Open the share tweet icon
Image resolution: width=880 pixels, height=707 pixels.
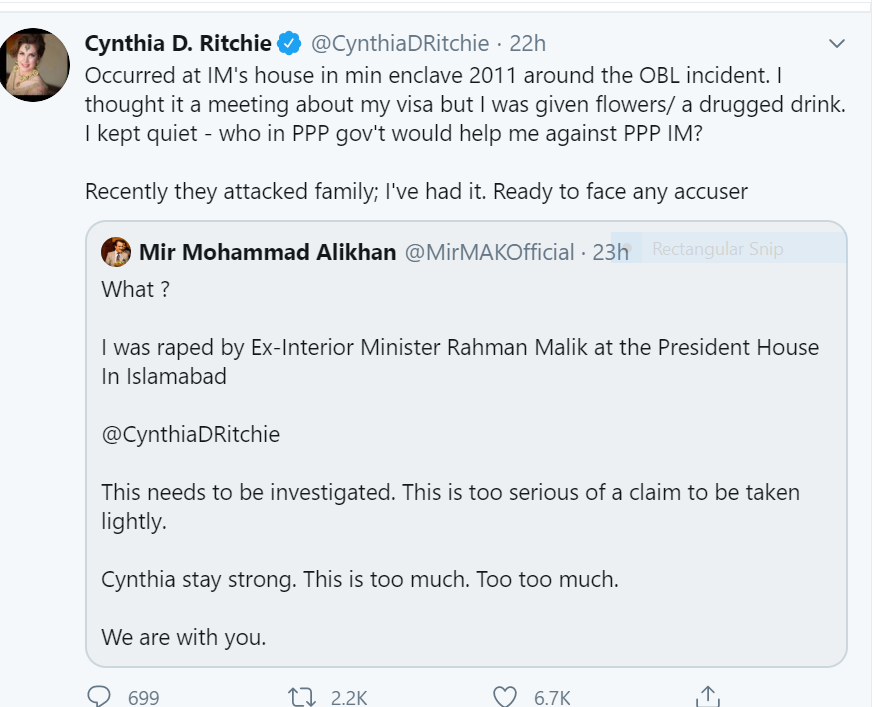pos(708,696)
